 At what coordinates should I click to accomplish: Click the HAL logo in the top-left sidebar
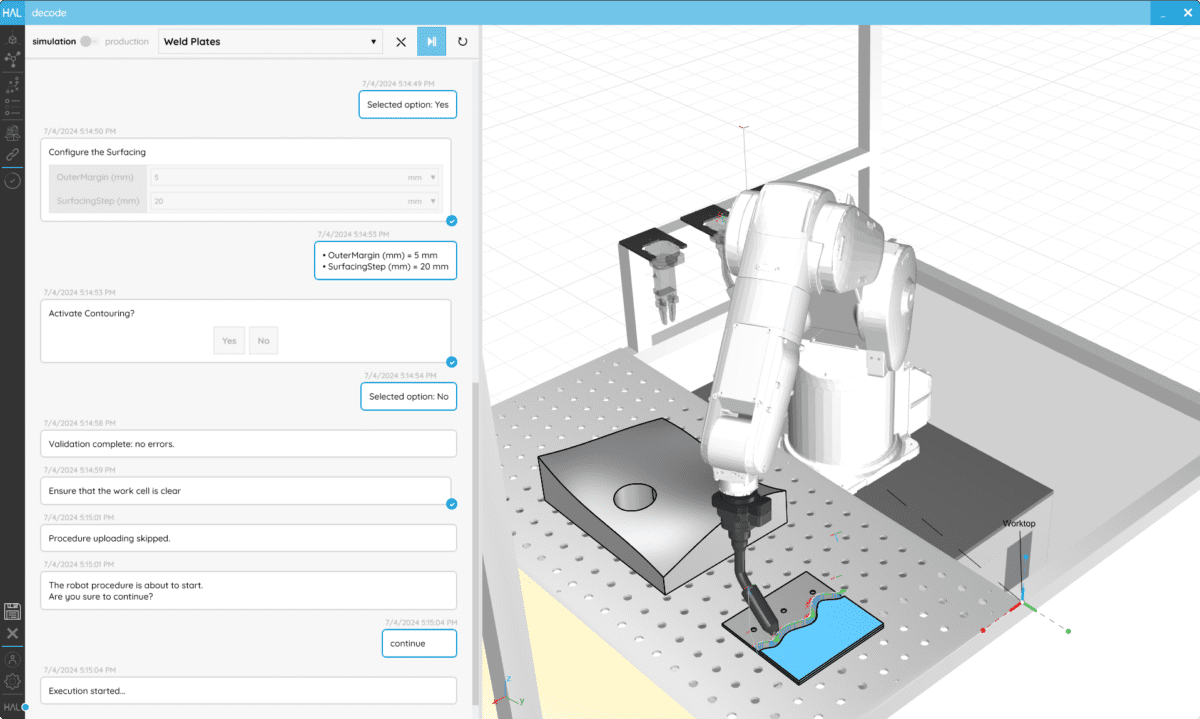(x=14, y=12)
